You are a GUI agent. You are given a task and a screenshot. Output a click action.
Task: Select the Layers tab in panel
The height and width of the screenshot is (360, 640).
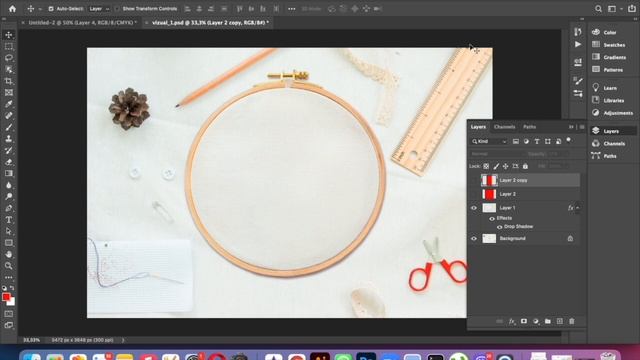pos(478,127)
